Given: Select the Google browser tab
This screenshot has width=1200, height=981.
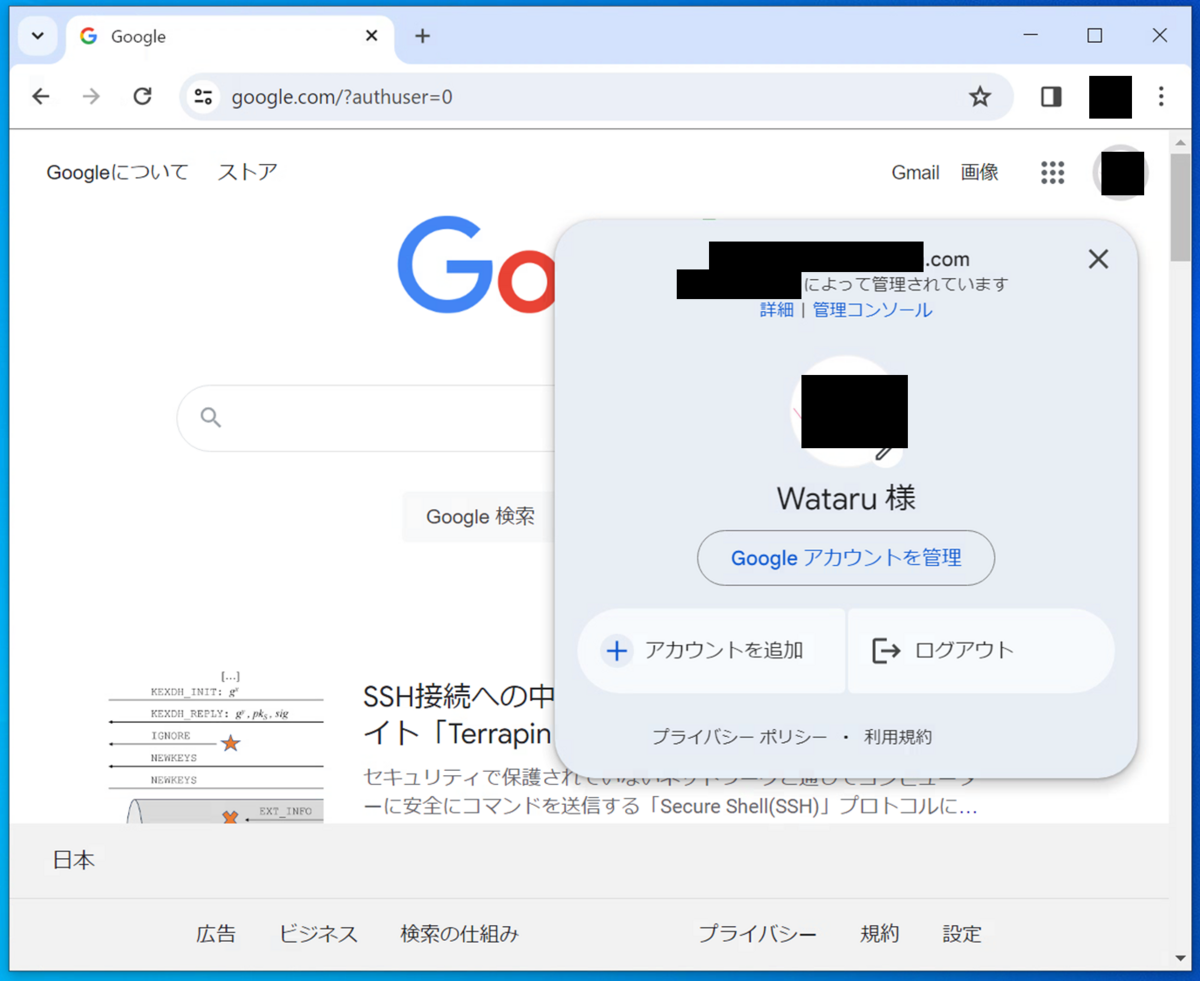Looking at the screenshot, I should (228, 36).
